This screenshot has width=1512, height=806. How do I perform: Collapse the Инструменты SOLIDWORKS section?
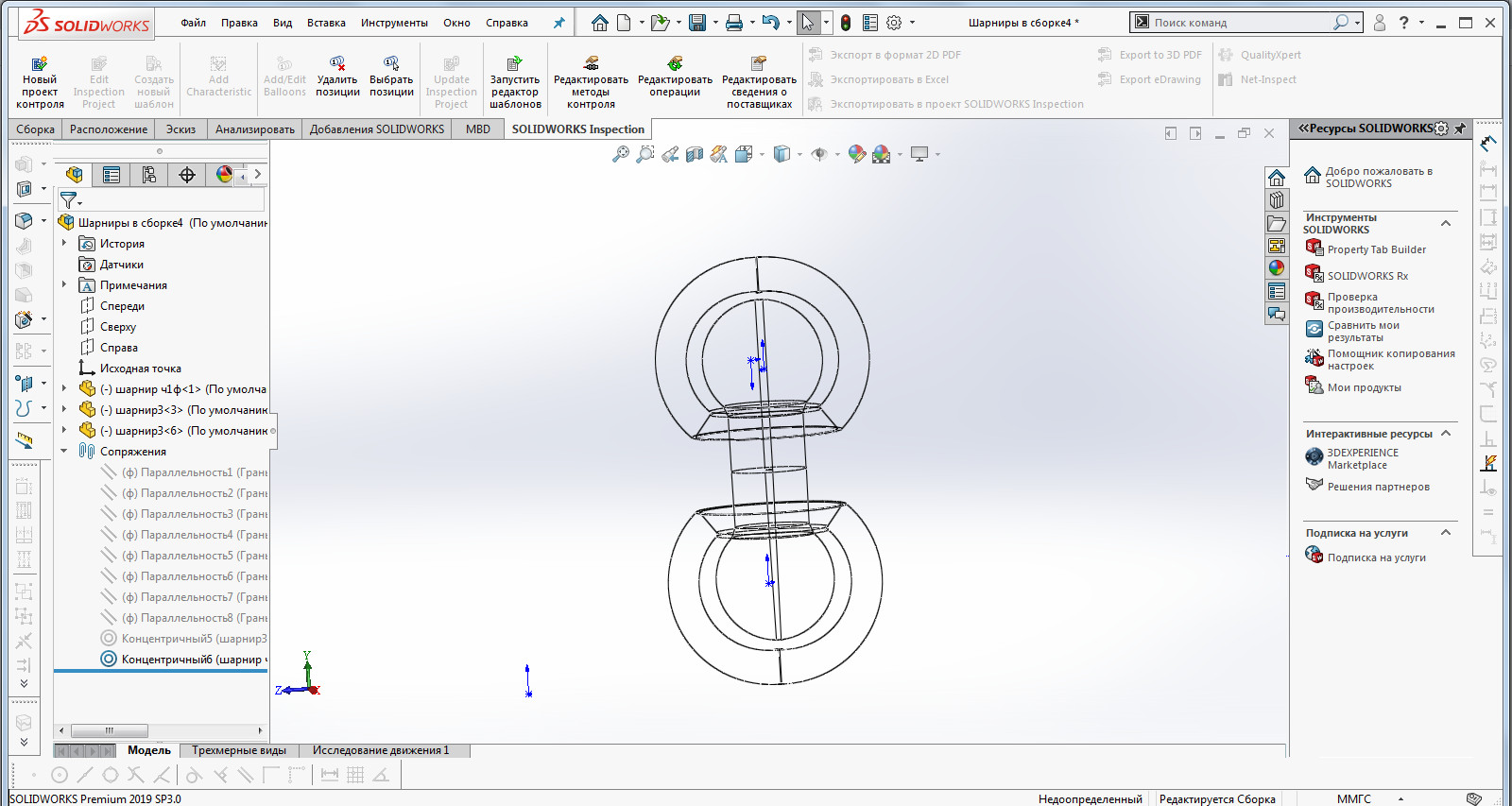(1445, 223)
